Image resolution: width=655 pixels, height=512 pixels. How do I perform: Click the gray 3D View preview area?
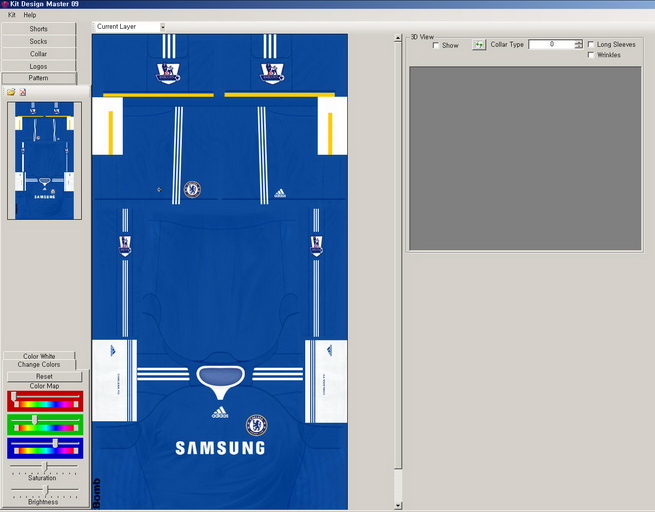[x=525, y=158]
